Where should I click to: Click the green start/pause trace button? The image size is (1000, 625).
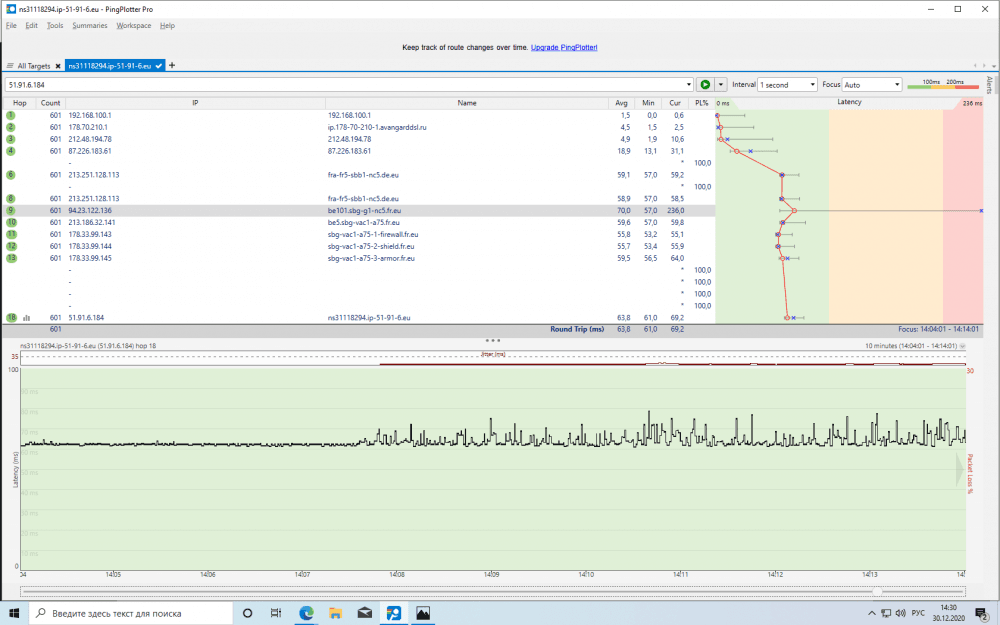click(705, 85)
